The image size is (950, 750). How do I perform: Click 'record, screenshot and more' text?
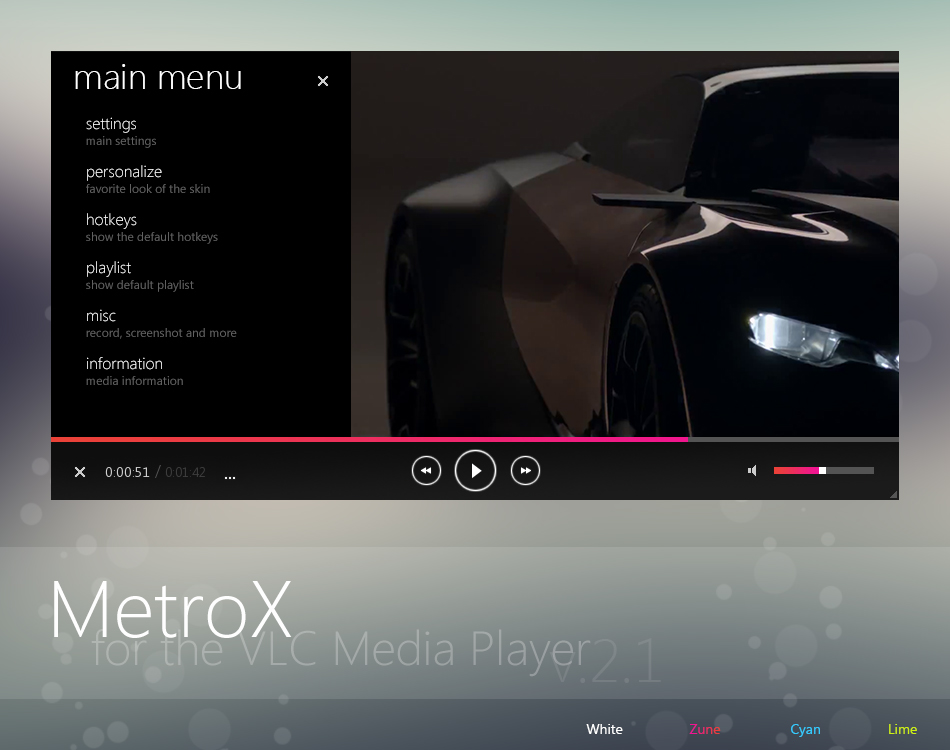(x=161, y=333)
